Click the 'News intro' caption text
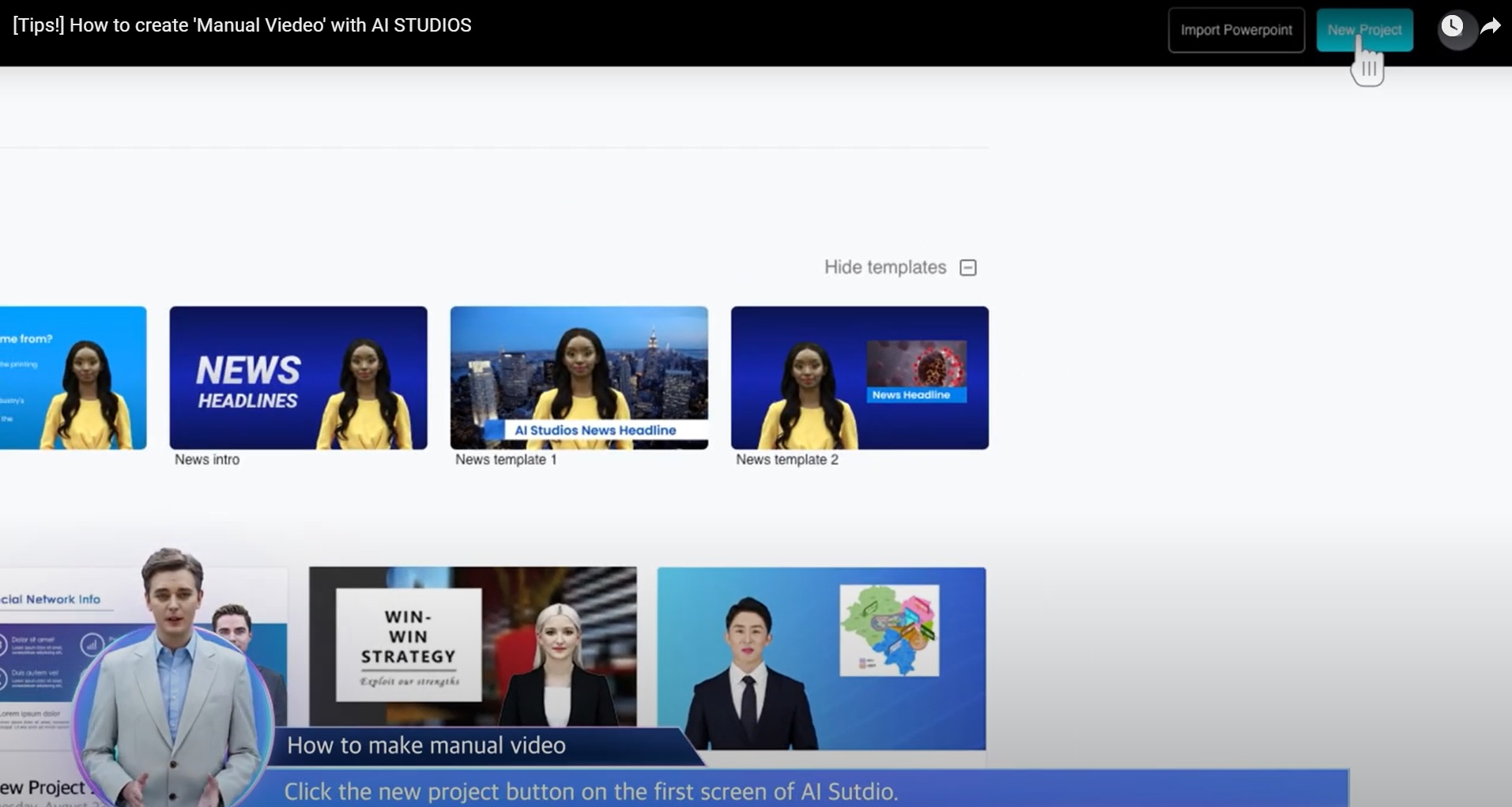Image resolution: width=1512 pixels, height=807 pixels. tap(207, 459)
